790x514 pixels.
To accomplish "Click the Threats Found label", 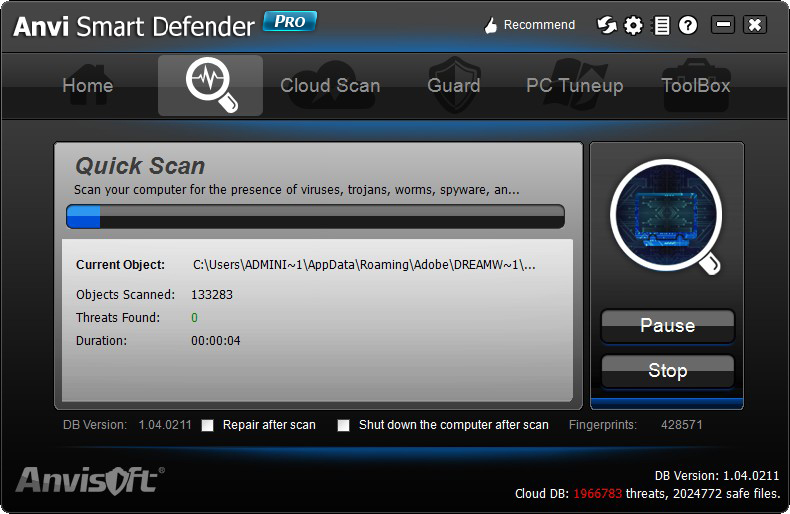I will pos(118,318).
